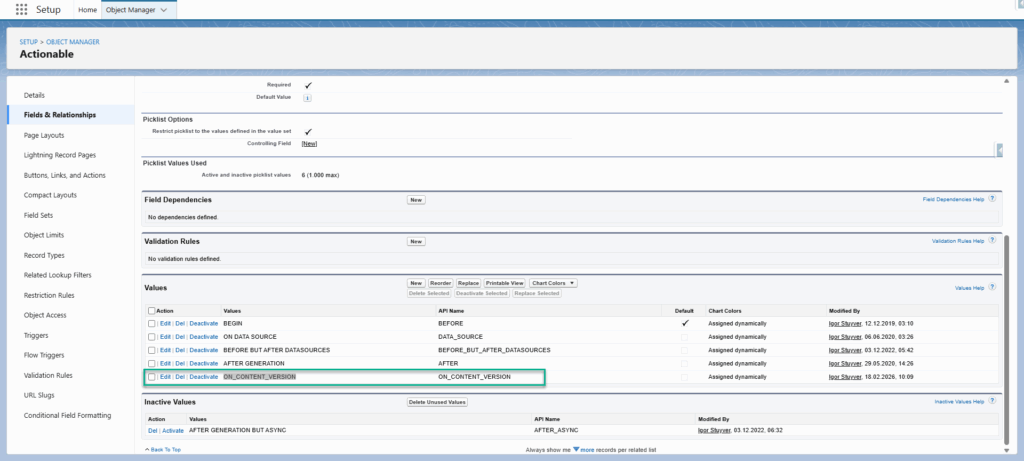
Task: Click the right-edge side panel collapse handle
Action: [999, 149]
